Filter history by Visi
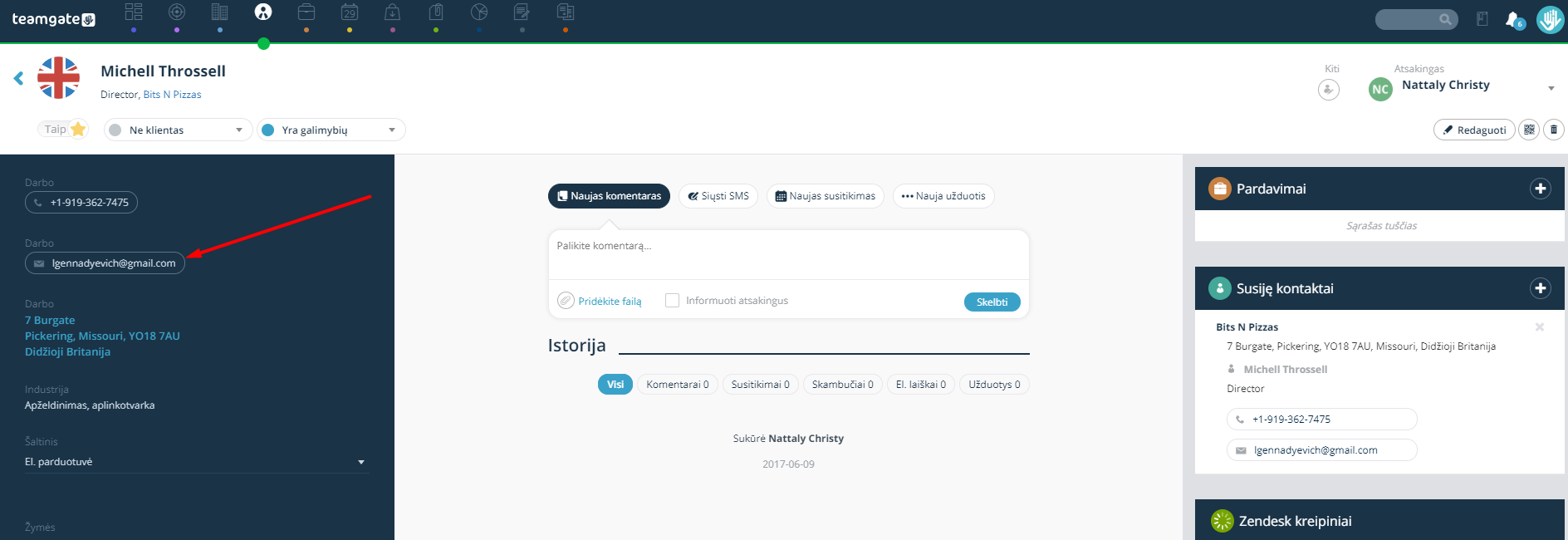Screen dimensions: 1568x540 pos(615,385)
